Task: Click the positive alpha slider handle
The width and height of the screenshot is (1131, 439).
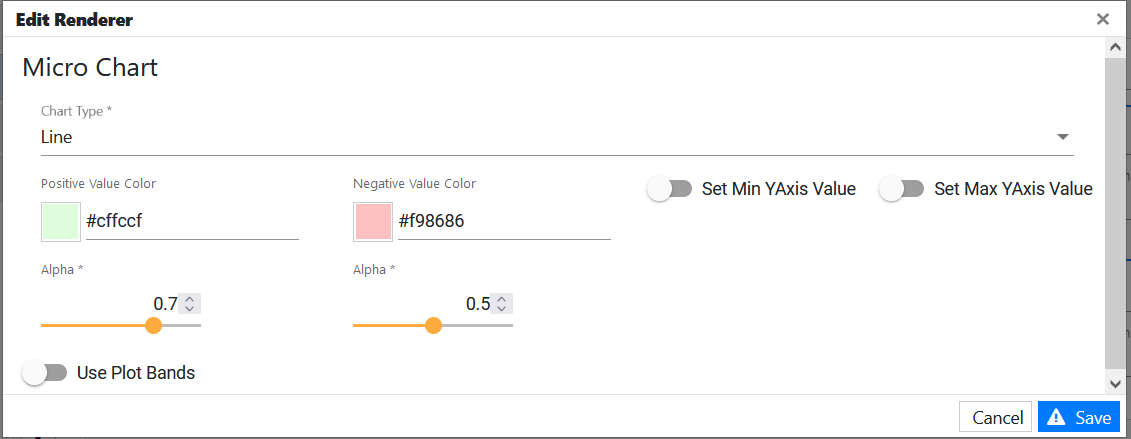Action: coord(153,325)
